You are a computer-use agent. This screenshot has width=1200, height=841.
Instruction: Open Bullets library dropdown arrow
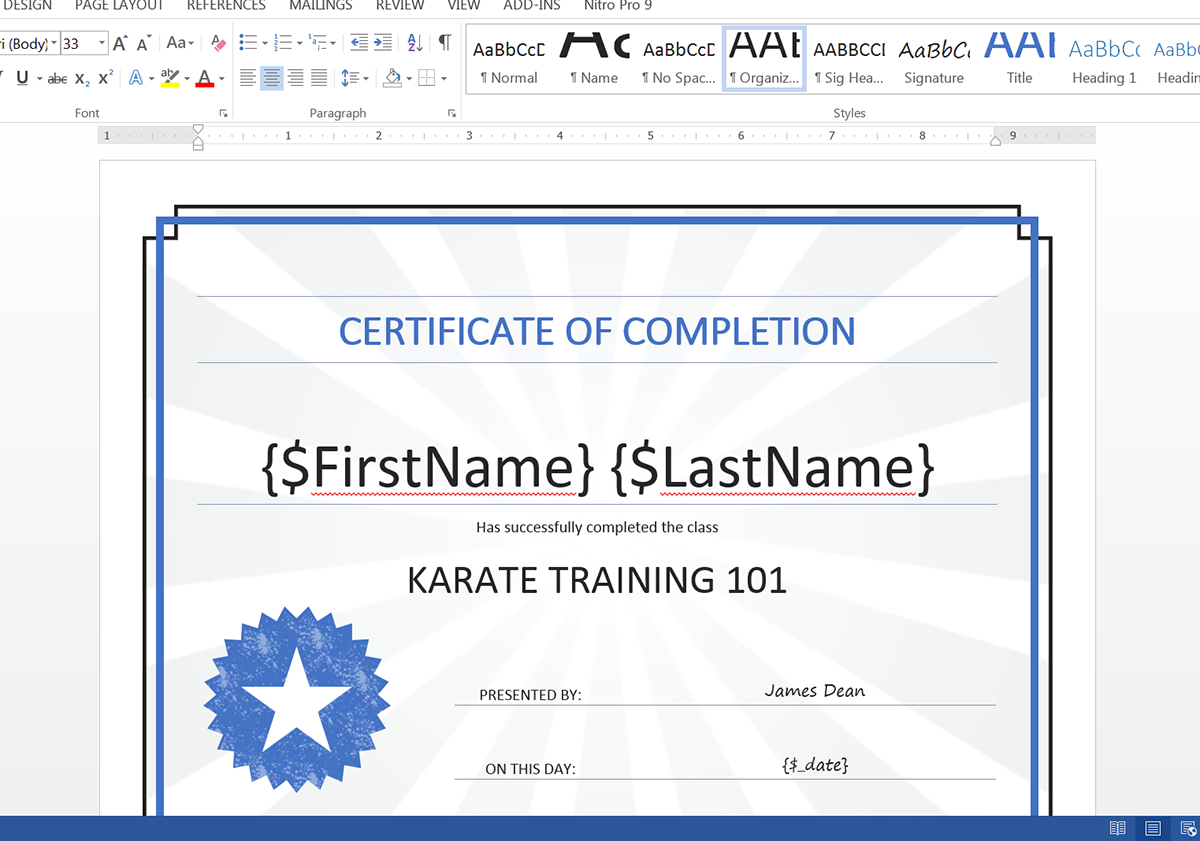264,43
